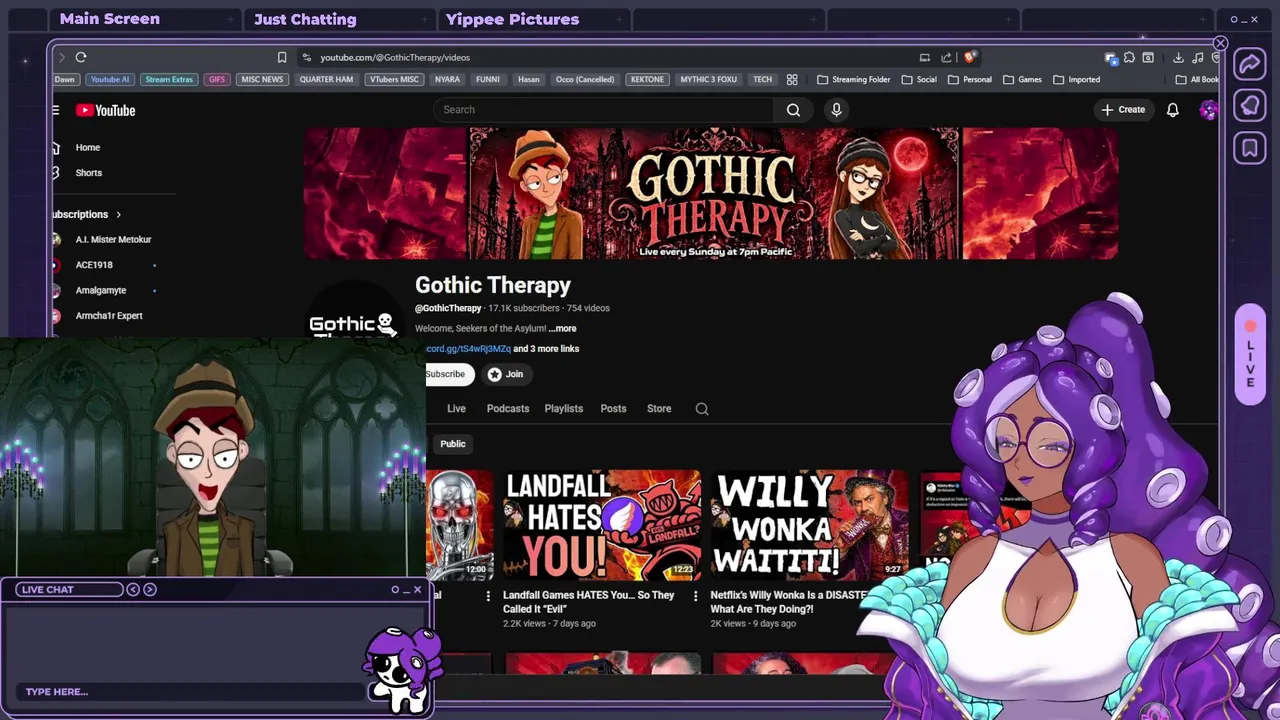Expand the Subscriptions section
The width and height of the screenshot is (1280, 720).
[87, 214]
